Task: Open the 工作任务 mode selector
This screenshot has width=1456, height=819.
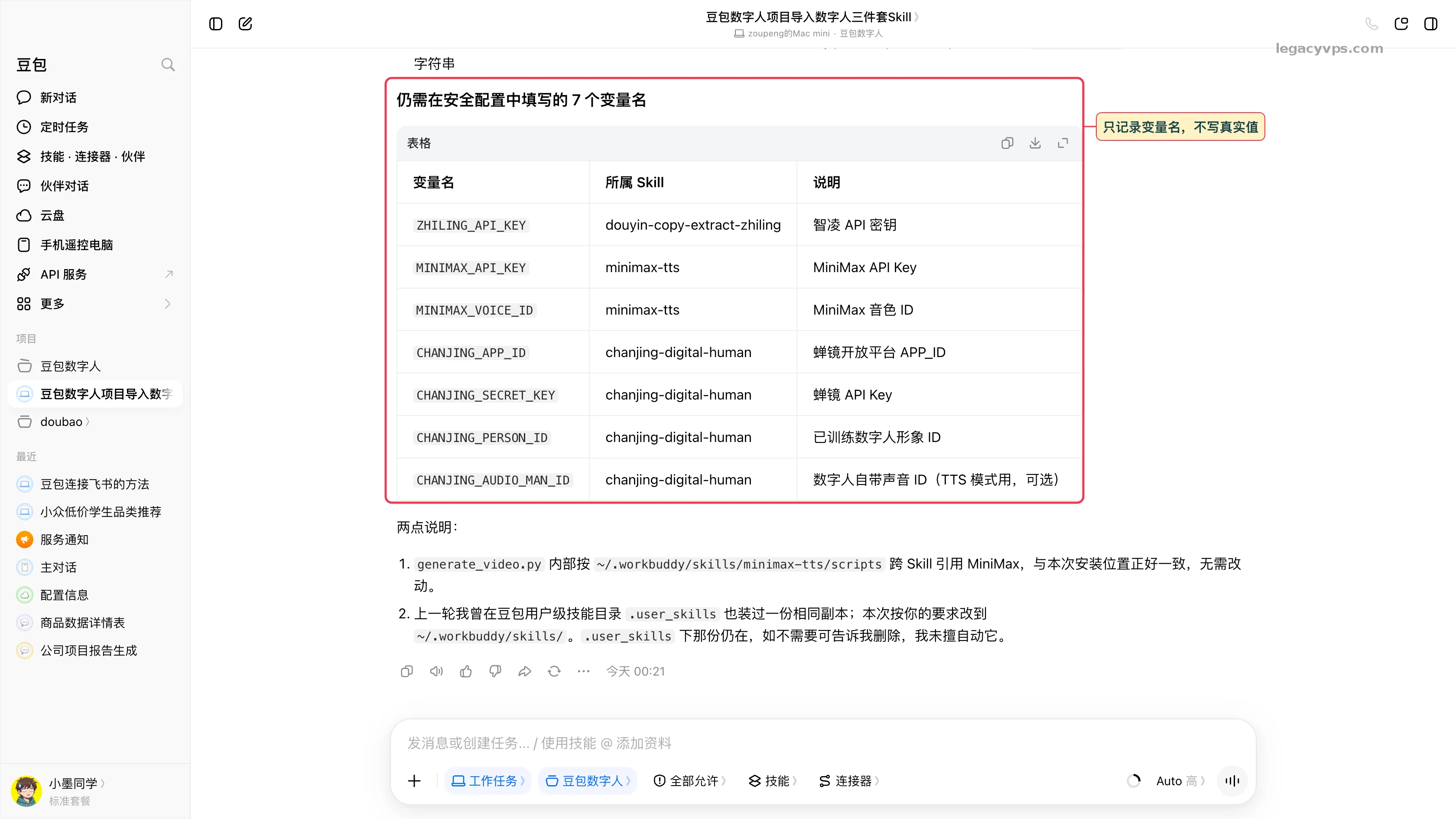Action: tap(488, 780)
